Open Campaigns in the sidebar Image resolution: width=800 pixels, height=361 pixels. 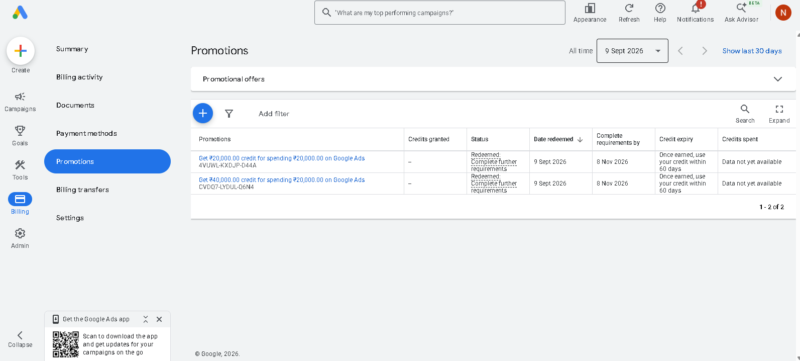[x=20, y=102]
